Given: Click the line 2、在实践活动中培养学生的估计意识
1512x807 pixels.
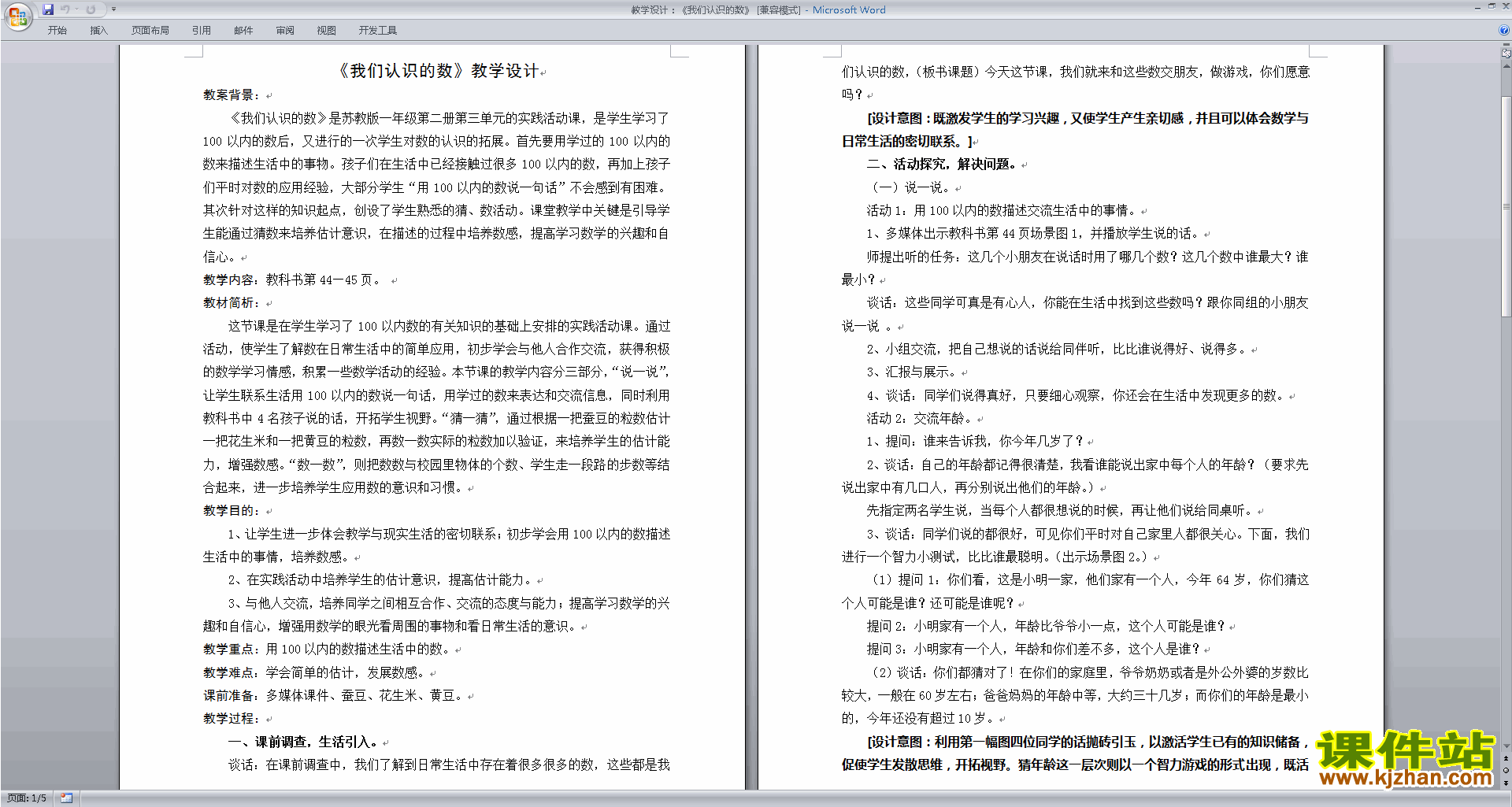Looking at the screenshot, I should pos(381,580).
